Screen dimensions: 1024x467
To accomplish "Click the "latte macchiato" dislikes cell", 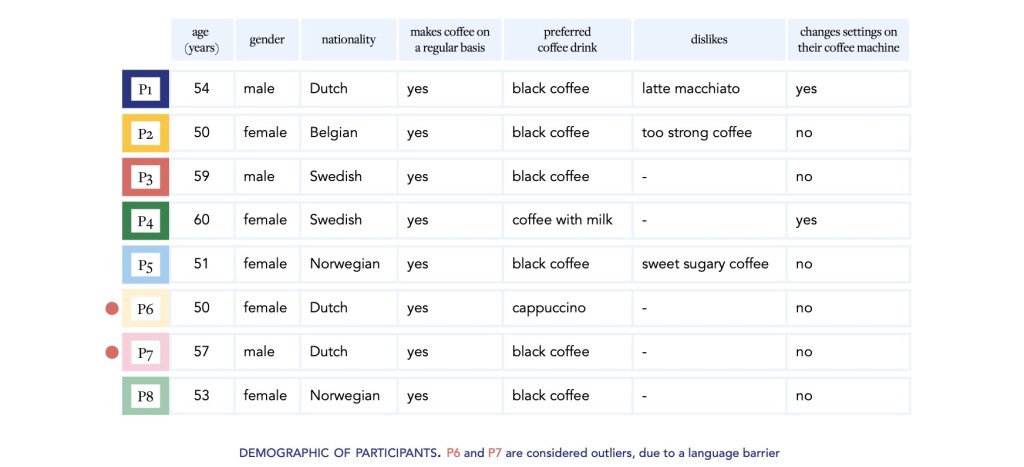I will click(x=691, y=89).
